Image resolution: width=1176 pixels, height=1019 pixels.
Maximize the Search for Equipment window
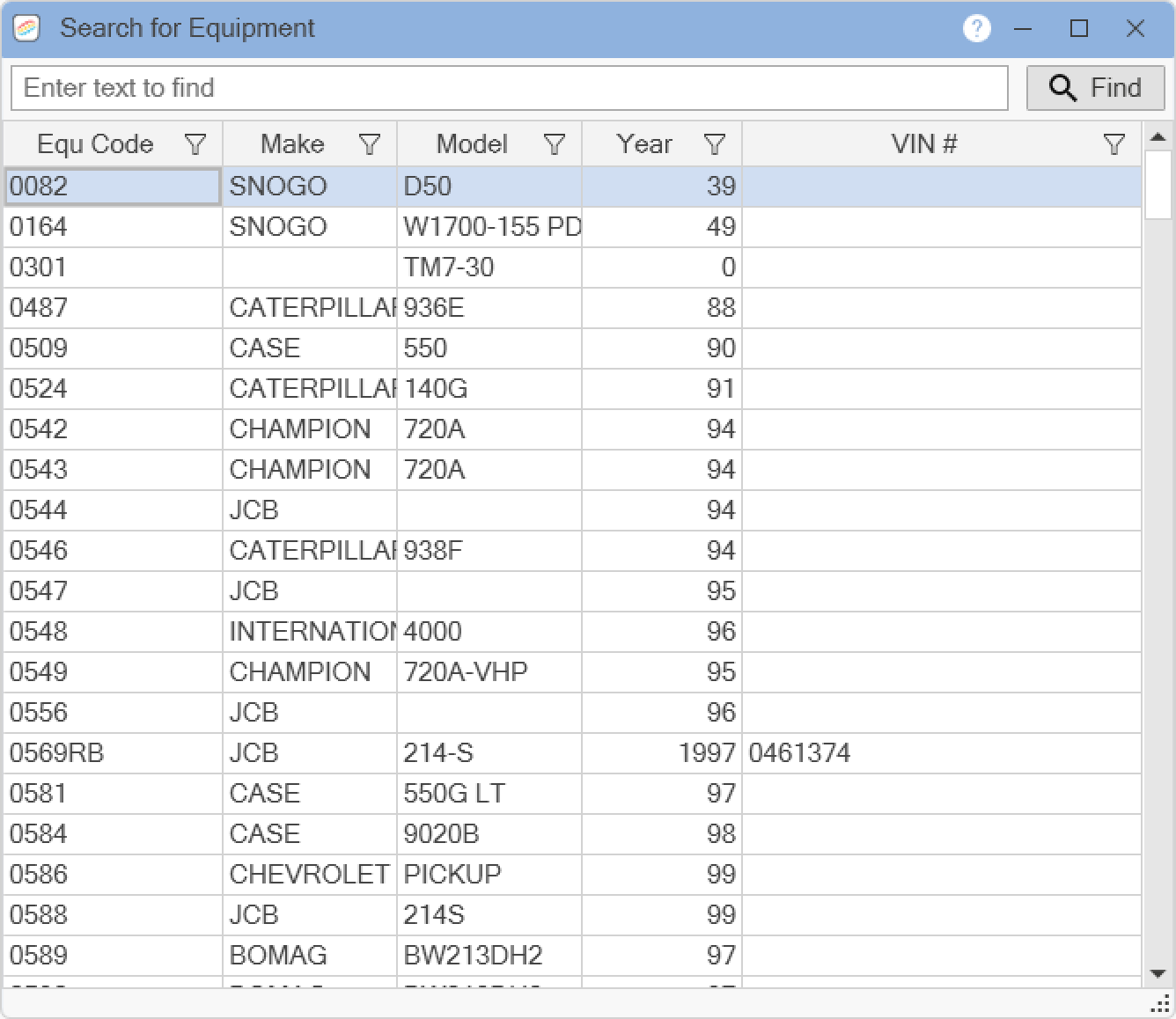1079,28
